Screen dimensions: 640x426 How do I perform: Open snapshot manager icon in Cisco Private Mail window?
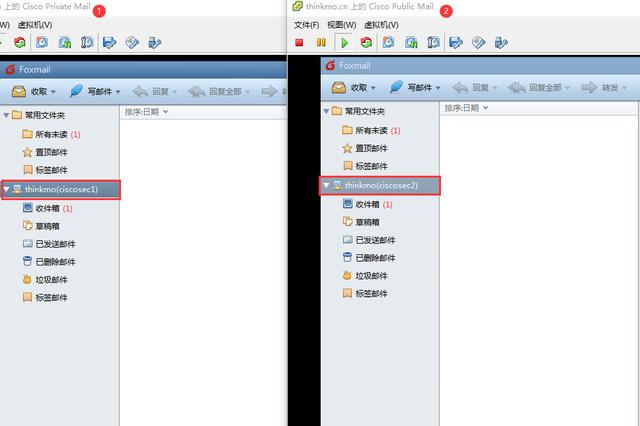[x=87, y=42]
